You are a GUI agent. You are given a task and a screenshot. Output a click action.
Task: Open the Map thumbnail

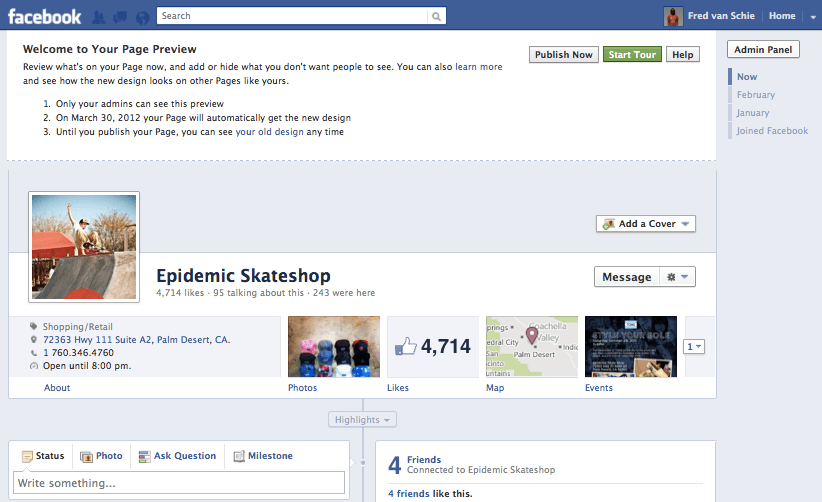tap(532, 346)
